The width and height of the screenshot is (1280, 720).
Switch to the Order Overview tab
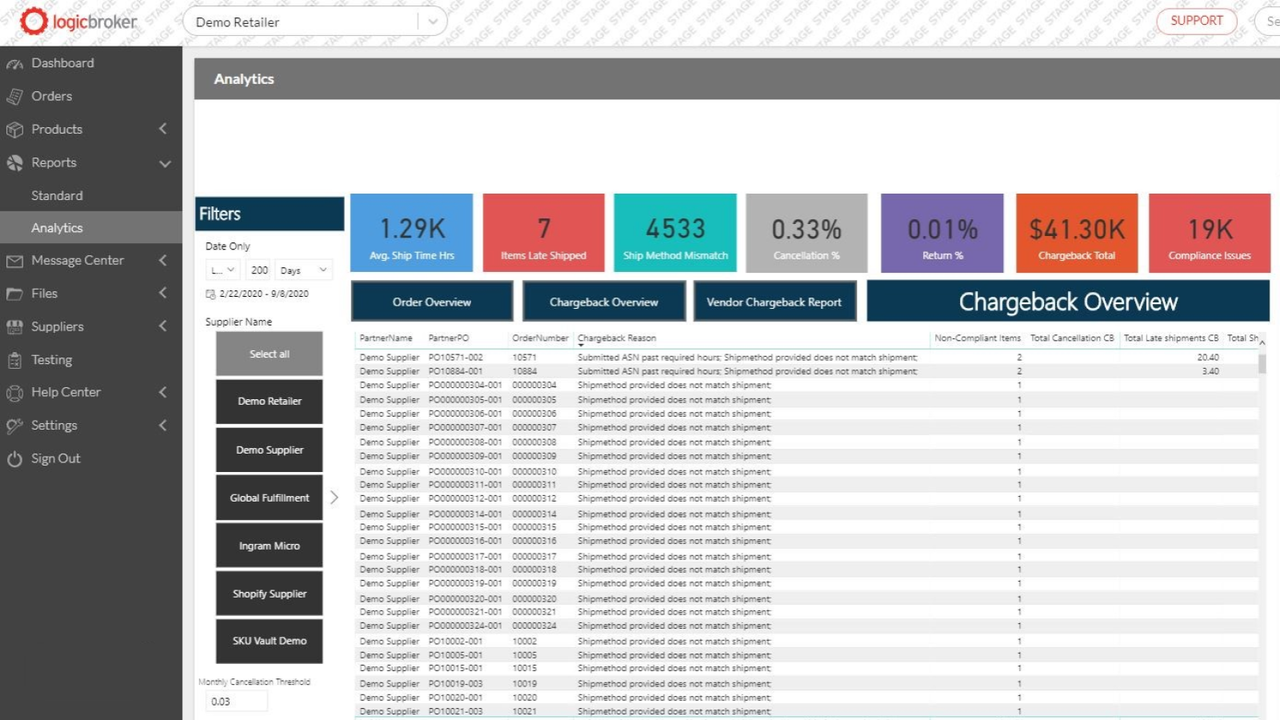pos(432,301)
